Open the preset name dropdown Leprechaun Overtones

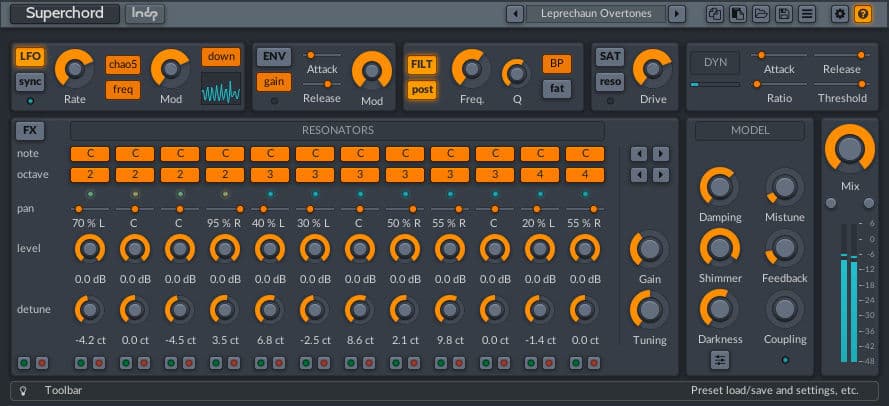tap(595, 14)
